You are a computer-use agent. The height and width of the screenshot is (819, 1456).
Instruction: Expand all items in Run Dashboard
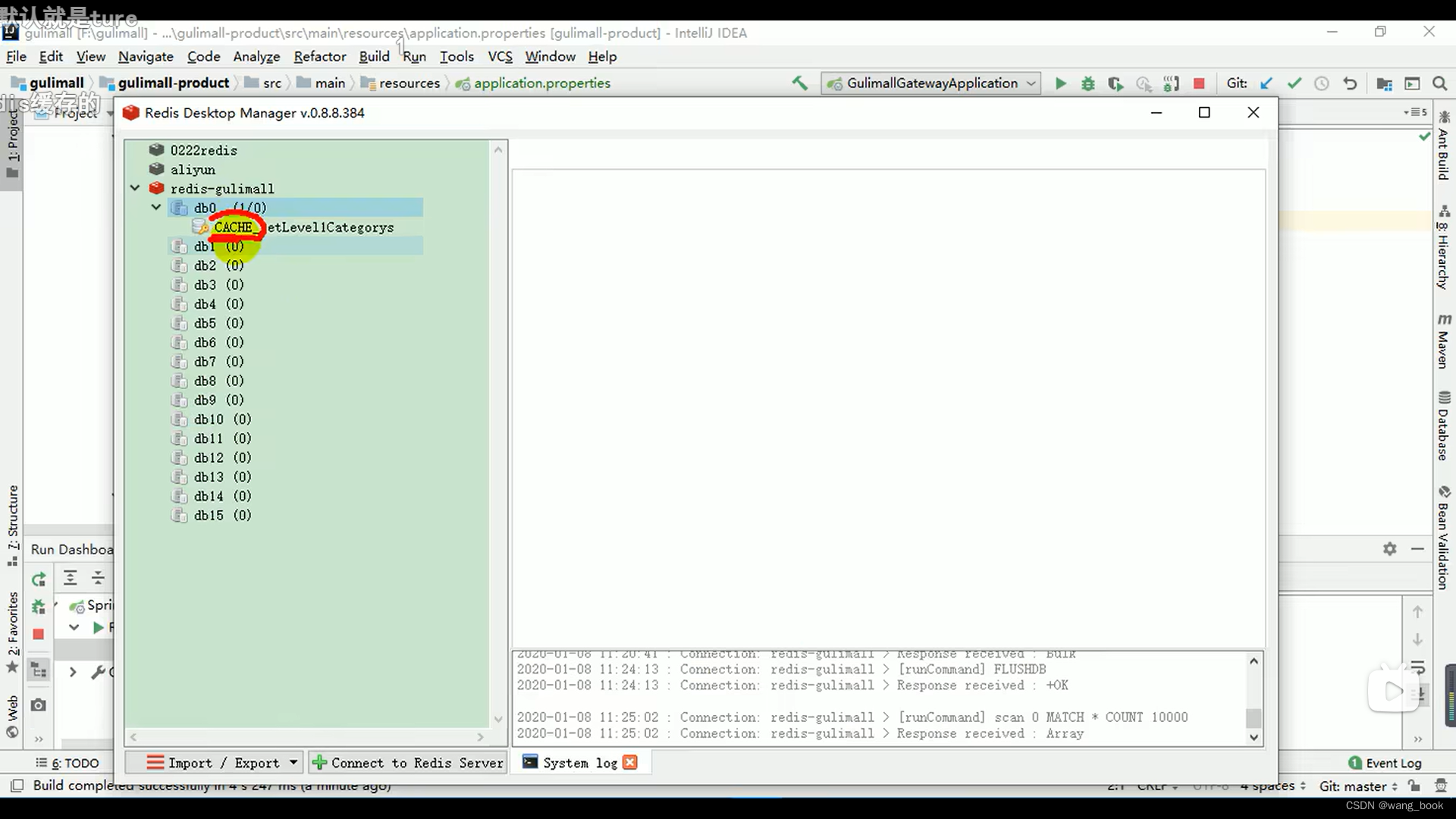coord(70,578)
